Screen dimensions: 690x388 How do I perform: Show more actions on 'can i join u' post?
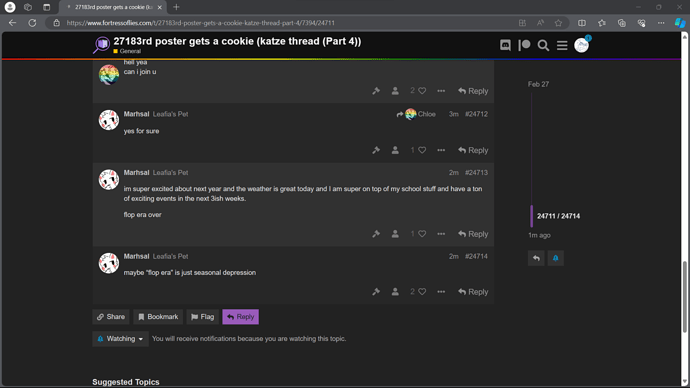click(x=441, y=91)
